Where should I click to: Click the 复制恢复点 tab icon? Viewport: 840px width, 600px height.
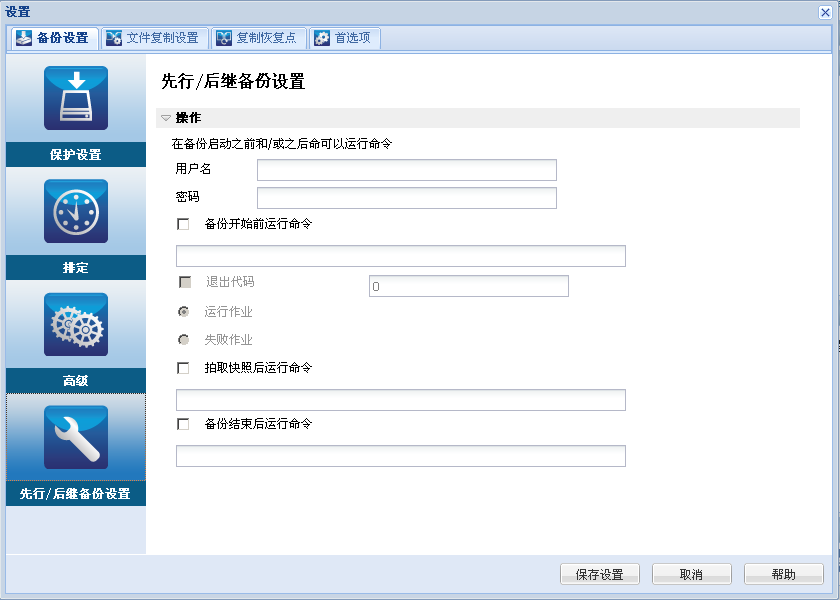point(222,38)
